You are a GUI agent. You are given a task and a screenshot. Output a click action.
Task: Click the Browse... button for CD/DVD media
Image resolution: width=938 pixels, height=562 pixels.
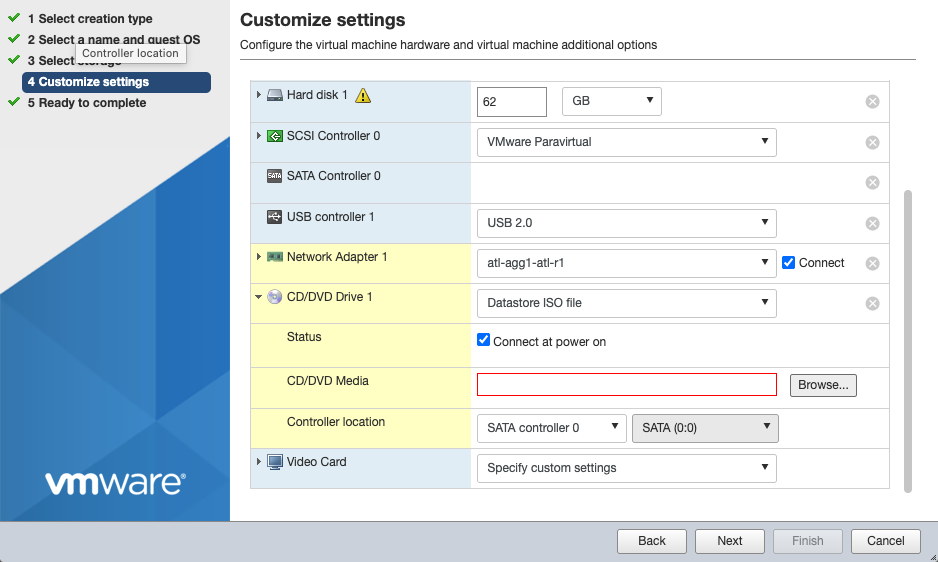pyautogui.click(x=823, y=385)
